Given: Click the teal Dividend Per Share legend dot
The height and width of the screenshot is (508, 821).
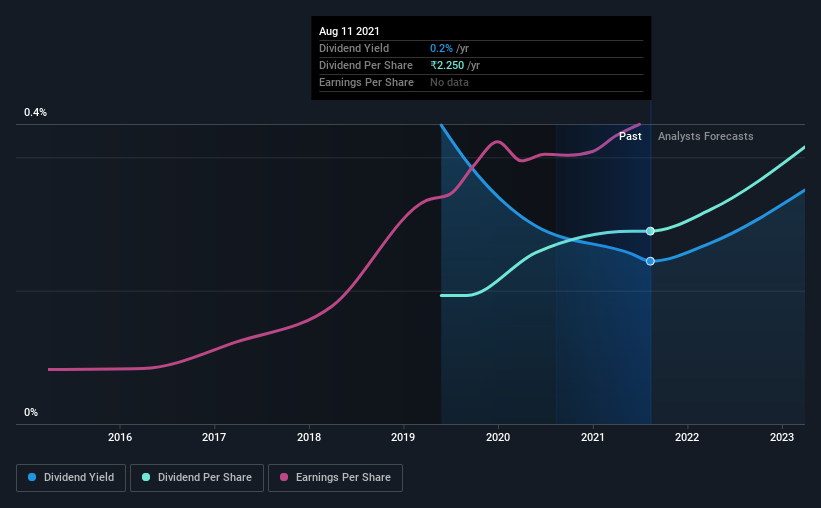Looking at the screenshot, I should pos(146,478).
